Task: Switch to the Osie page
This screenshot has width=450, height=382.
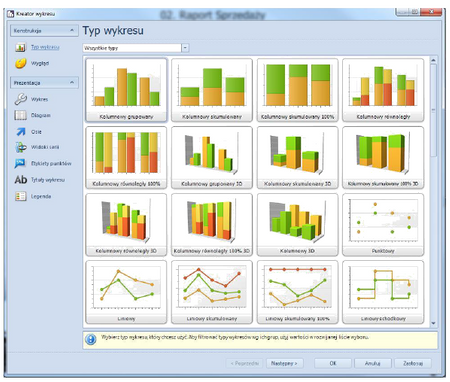Action: click(36, 132)
